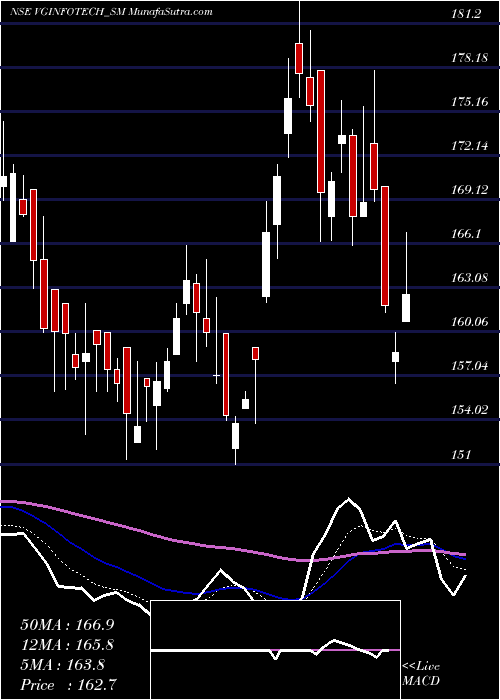Click the MACD inset chart panel

(x=275, y=650)
